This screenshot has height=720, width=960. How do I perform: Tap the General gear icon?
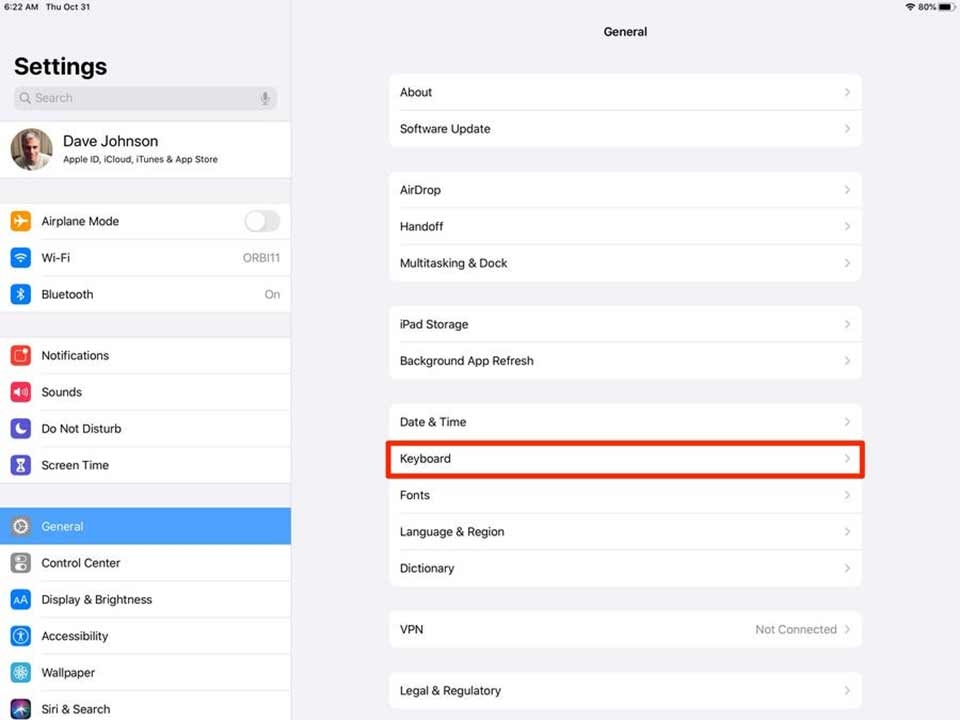tap(21, 526)
